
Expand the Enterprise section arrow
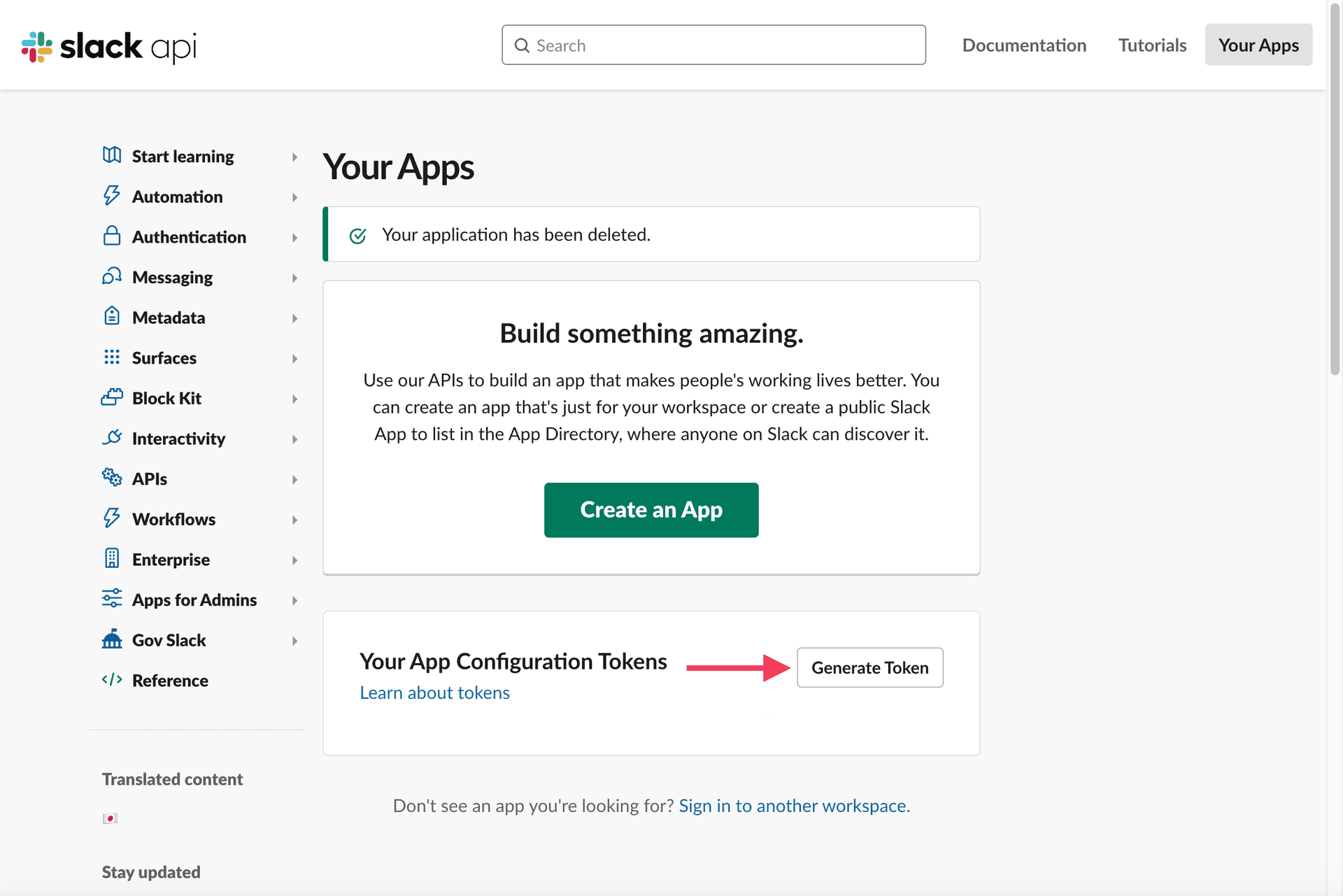[294, 560]
